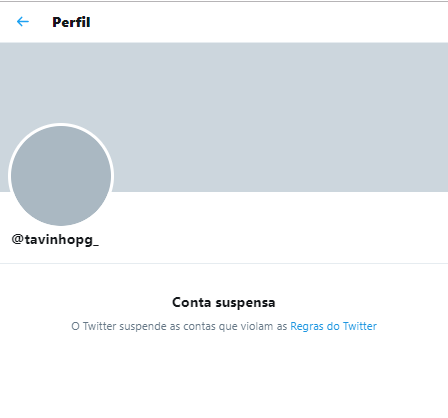The width and height of the screenshot is (448, 418).
Task: Click the white ring around the avatar
Action: tap(61, 125)
